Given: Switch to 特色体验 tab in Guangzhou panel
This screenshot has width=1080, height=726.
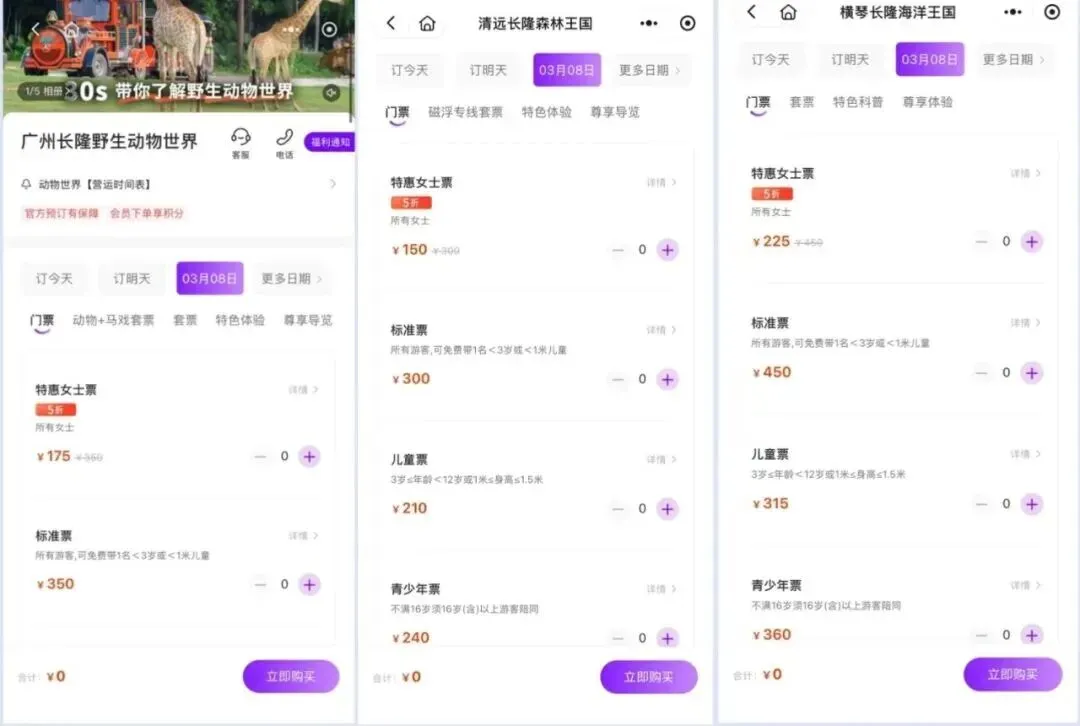Looking at the screenshot, I should click(x=240, y=320).
